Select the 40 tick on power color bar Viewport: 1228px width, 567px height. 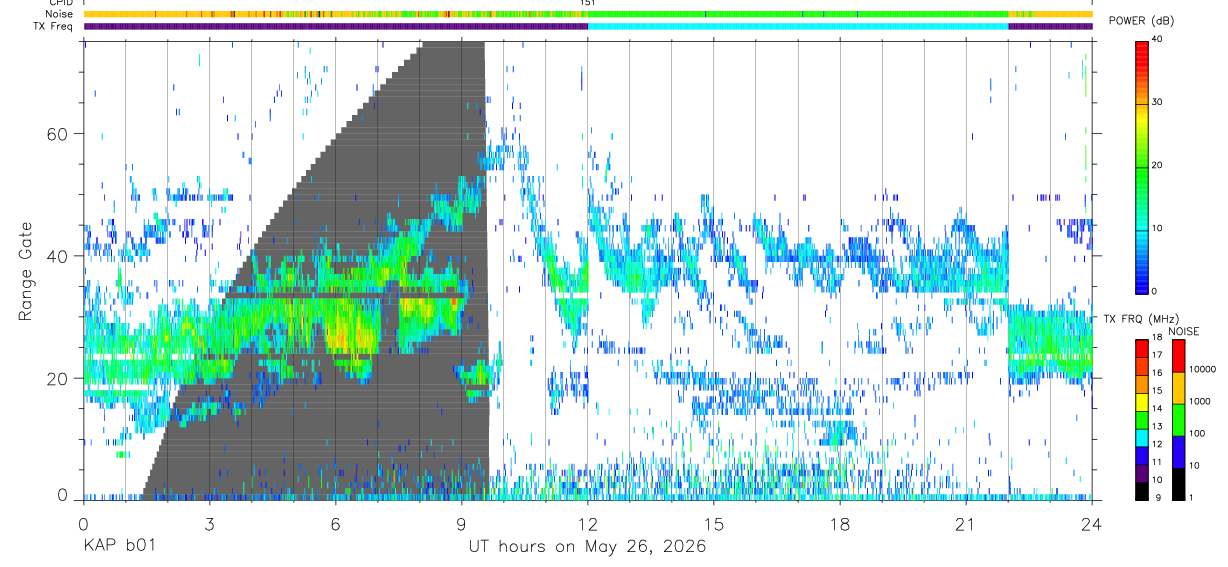(1158, 39)
